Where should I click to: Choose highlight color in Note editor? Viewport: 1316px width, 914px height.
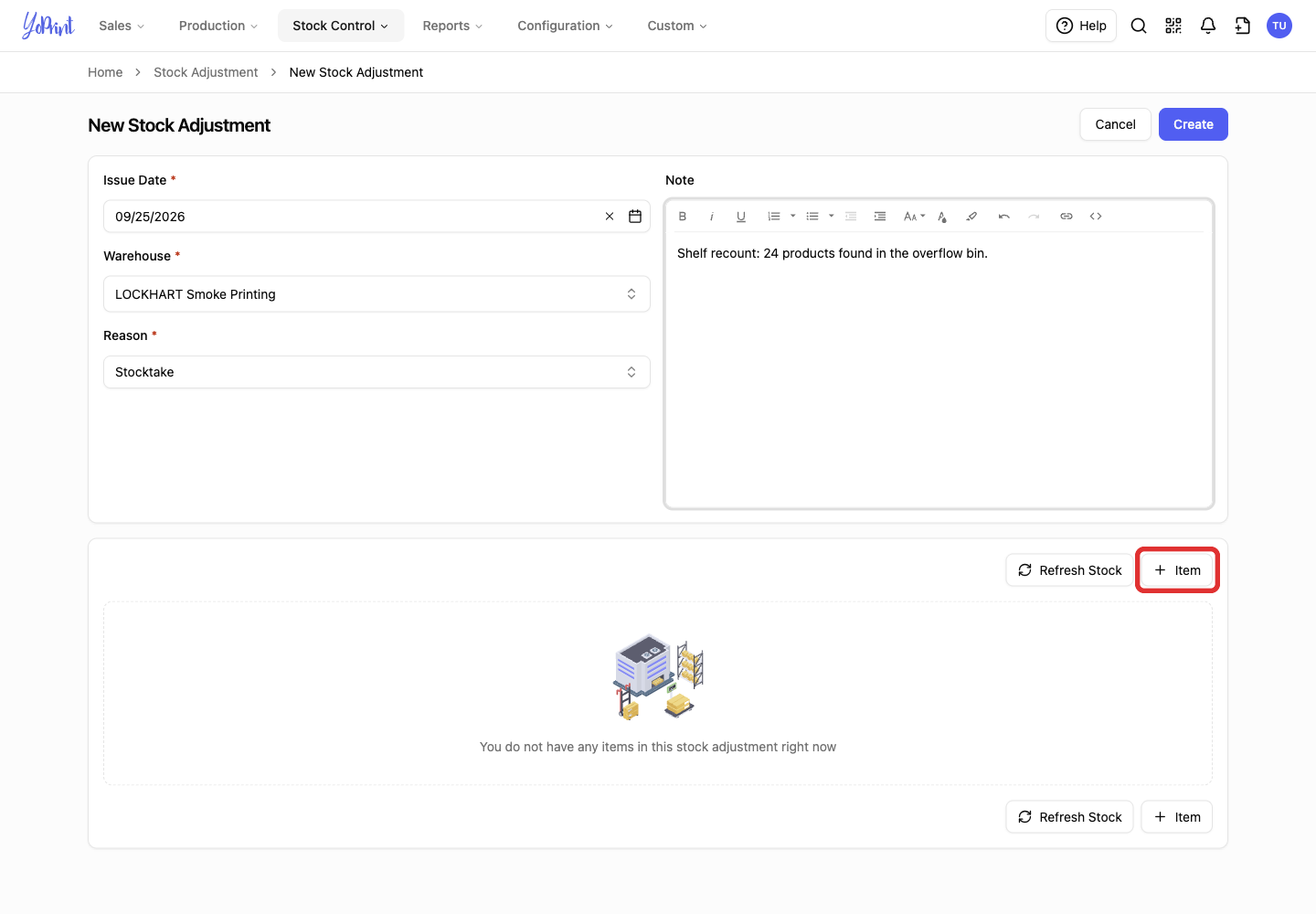(x=971, y=217)
